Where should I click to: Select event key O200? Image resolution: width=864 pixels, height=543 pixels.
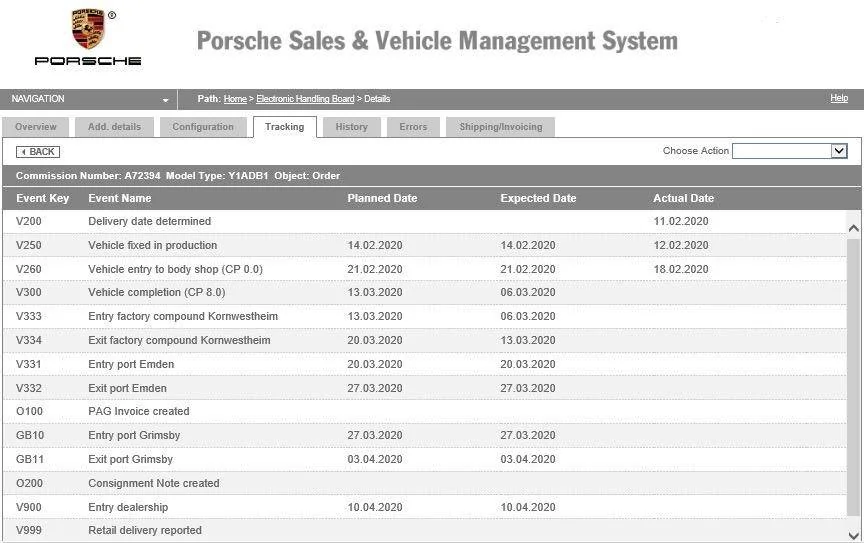pos(29,483)
